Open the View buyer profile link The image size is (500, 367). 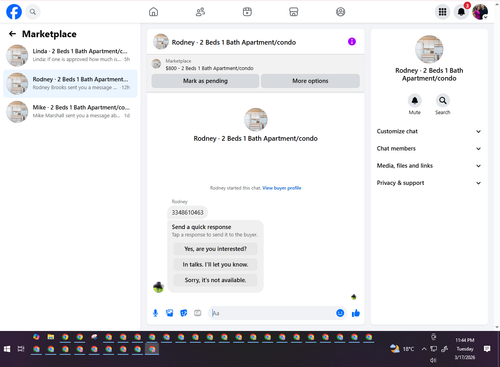click(282, 188)
